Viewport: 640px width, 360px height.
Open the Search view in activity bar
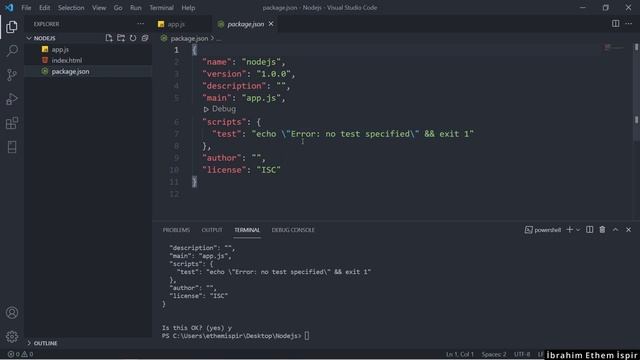click(x=12, y=51)
